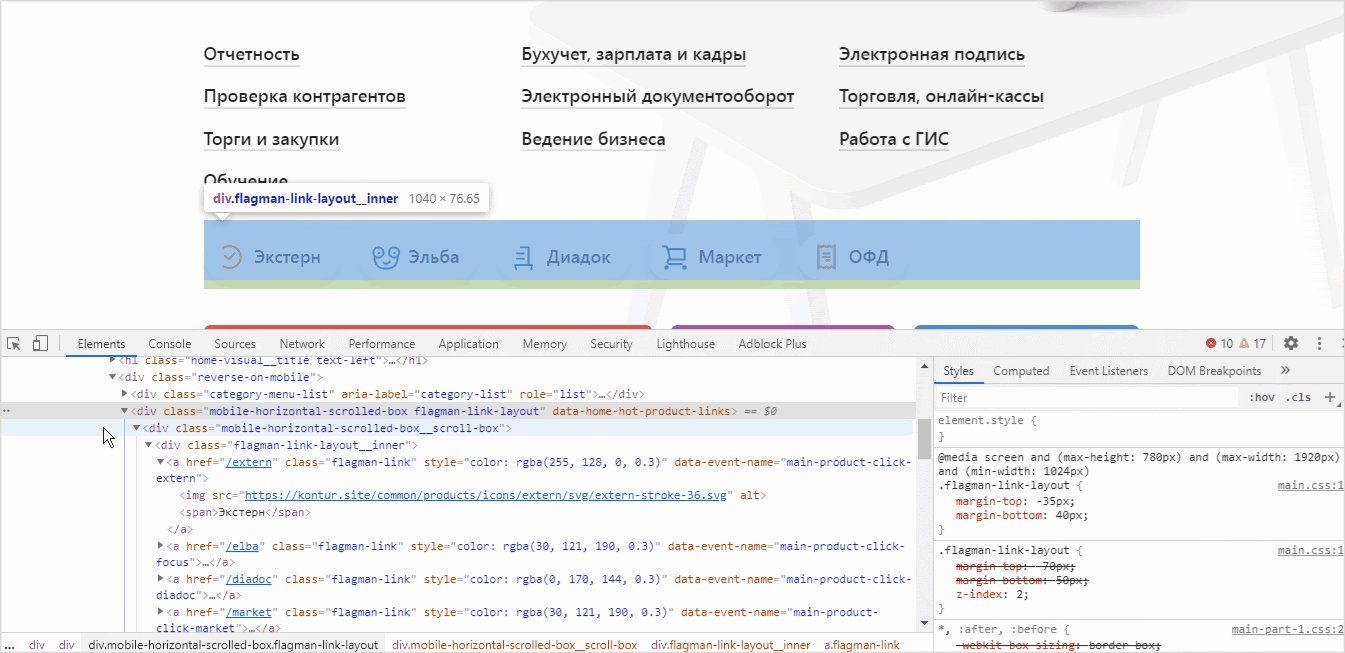The image size is (1345, 653).
Task: Open the DOM Breakpoints tab
Action: coord(1214,370)
